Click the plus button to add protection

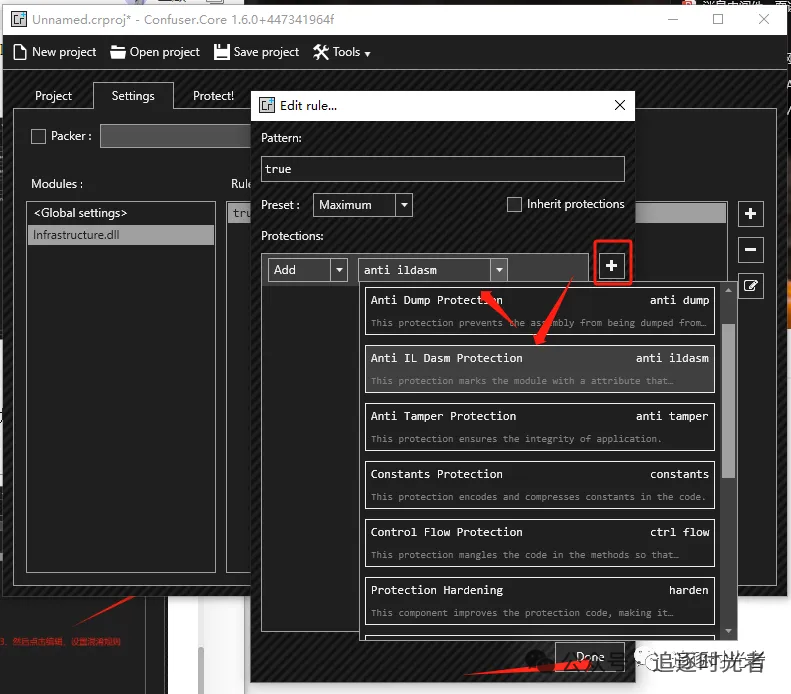coord(612,266)
